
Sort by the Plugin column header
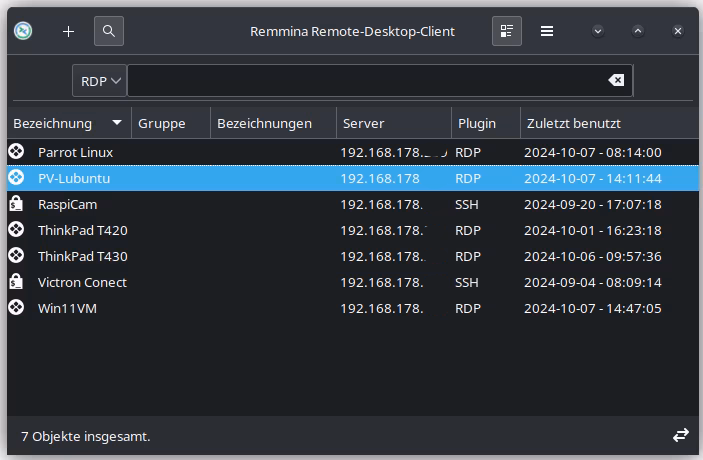(x=486, y=123)
